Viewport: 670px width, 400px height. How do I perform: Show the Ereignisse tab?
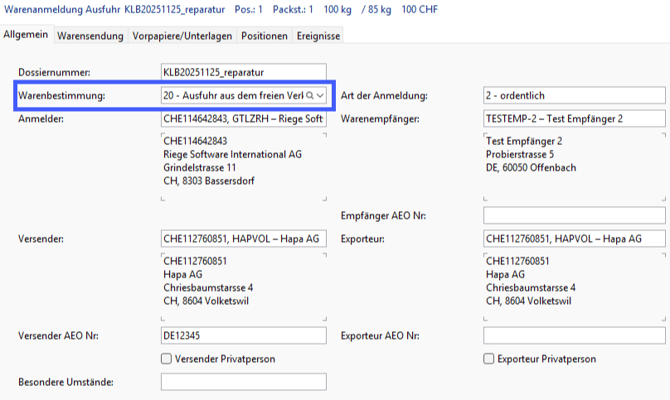318,36
